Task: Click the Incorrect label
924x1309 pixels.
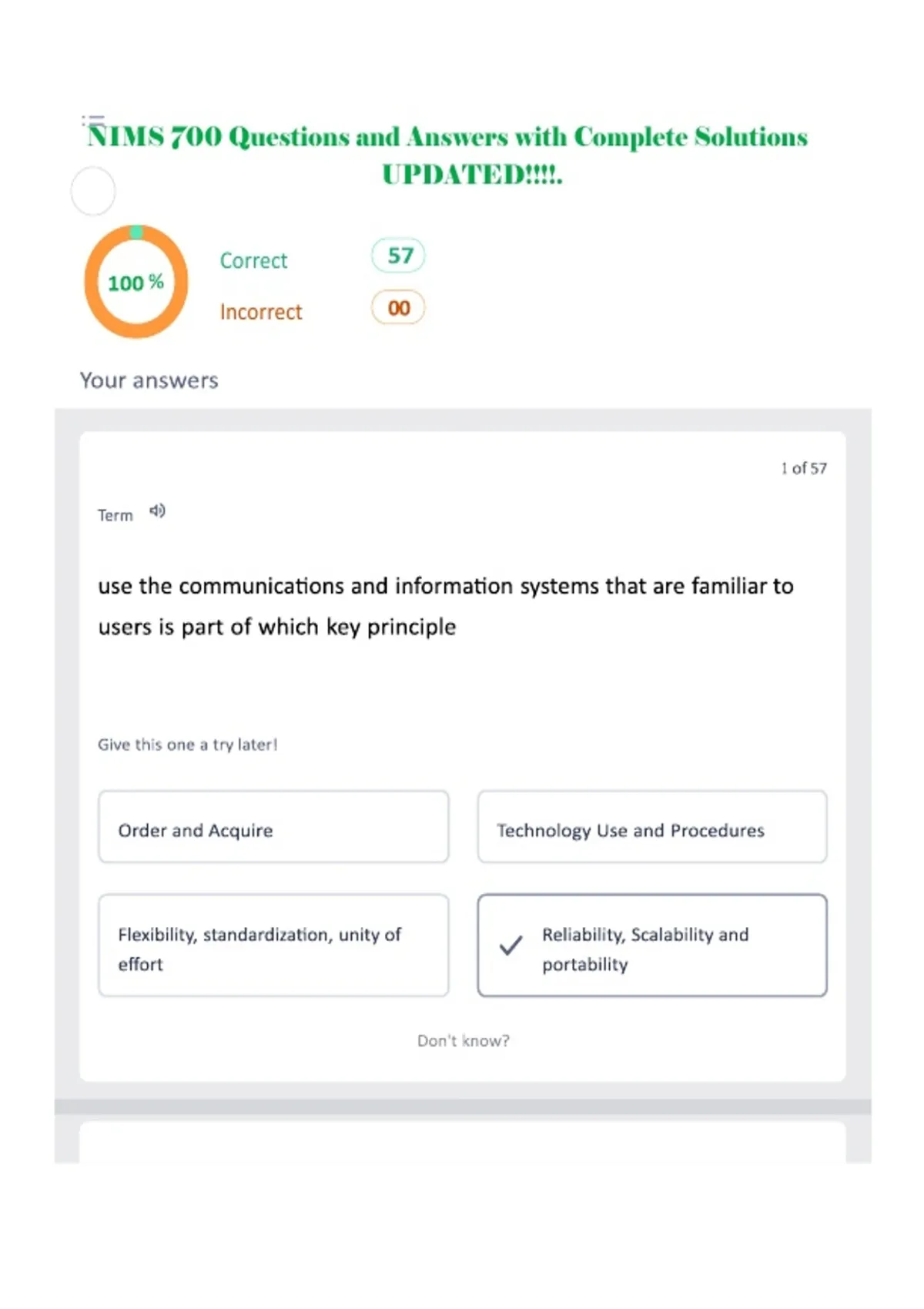Action: coord(261,312)
